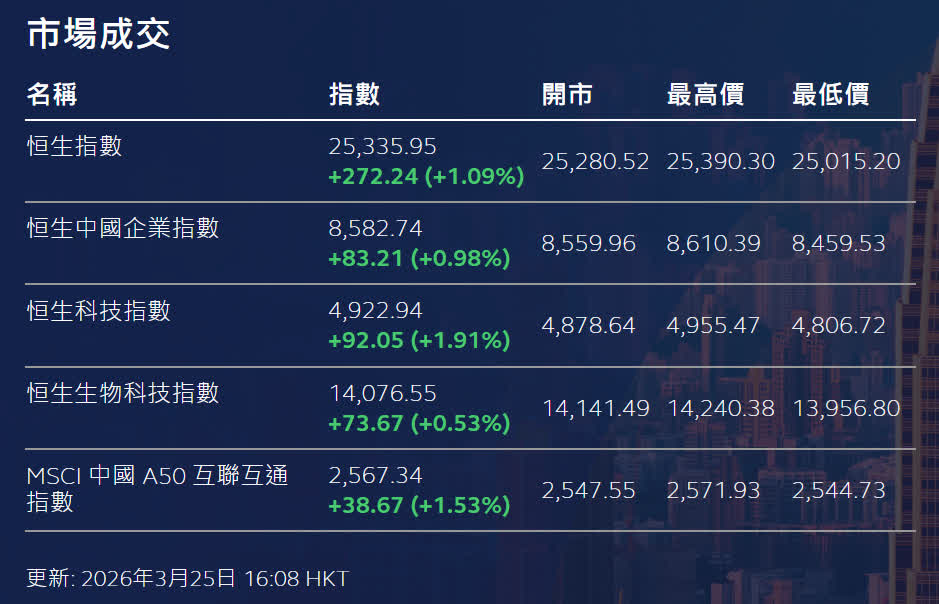939x604 pixels.
Task: Open the 恒生指數 index link
Action: (74, 146)
